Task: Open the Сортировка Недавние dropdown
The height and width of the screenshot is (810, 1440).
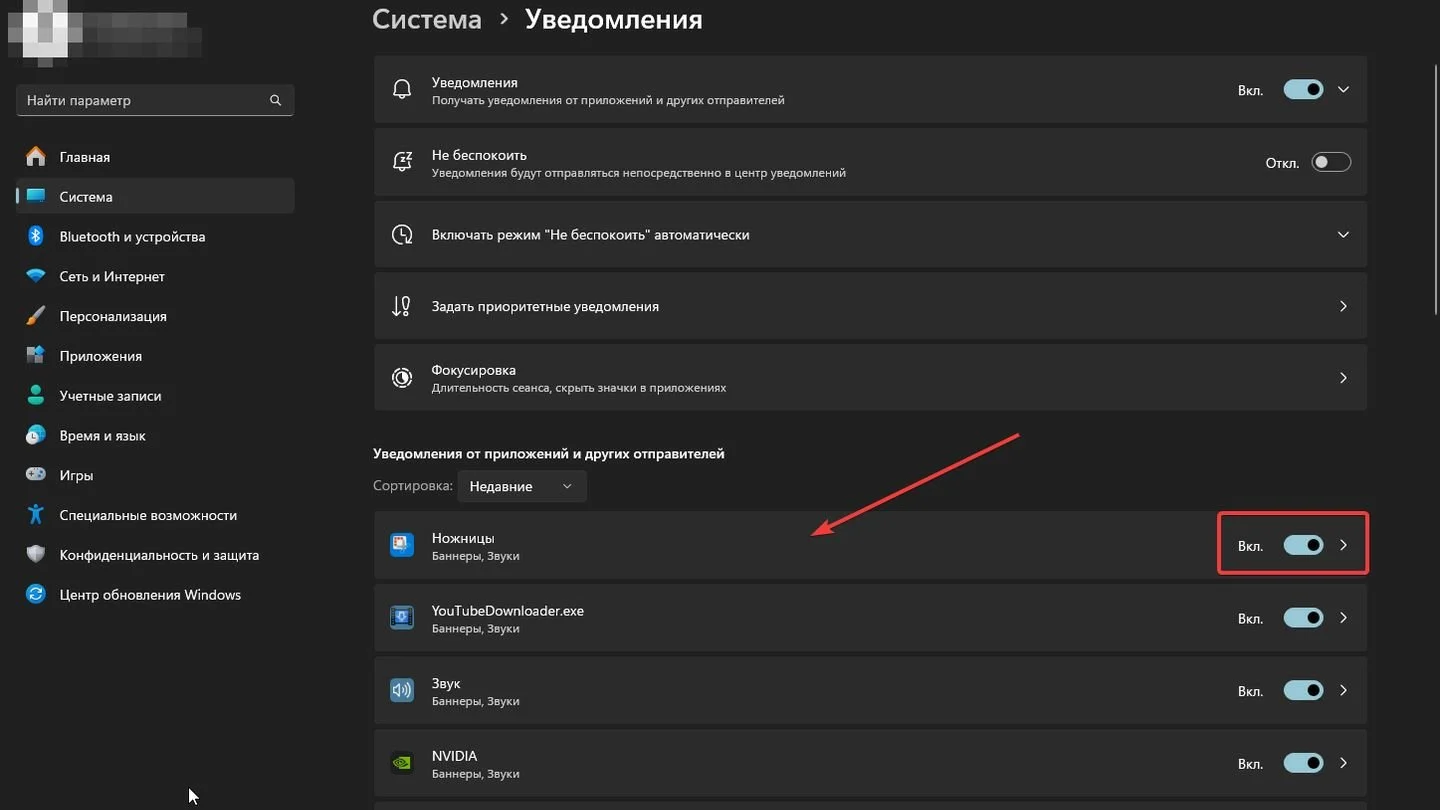Action: coord(522,486)
